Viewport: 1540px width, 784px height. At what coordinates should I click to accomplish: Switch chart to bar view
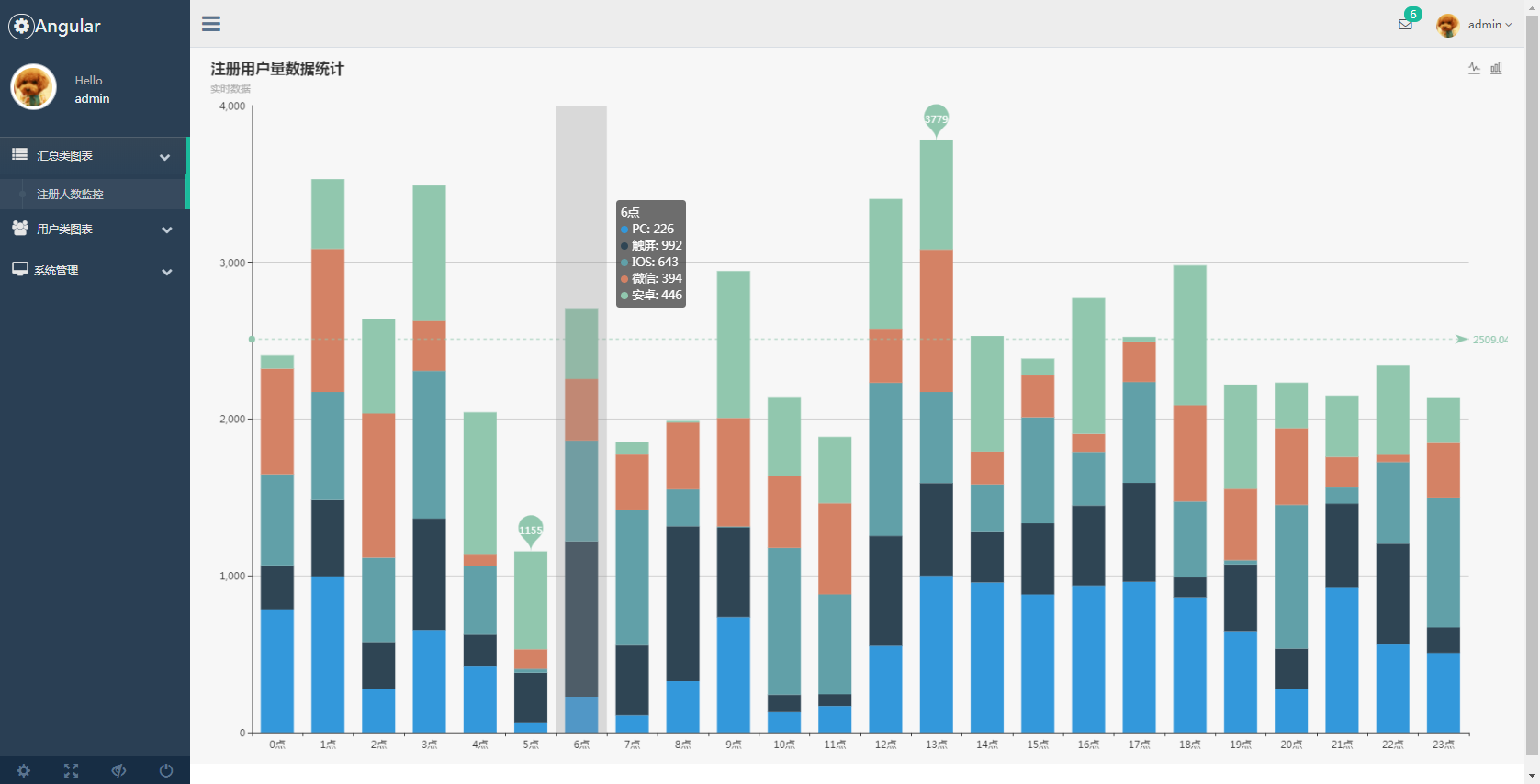tap(1496, 68)
